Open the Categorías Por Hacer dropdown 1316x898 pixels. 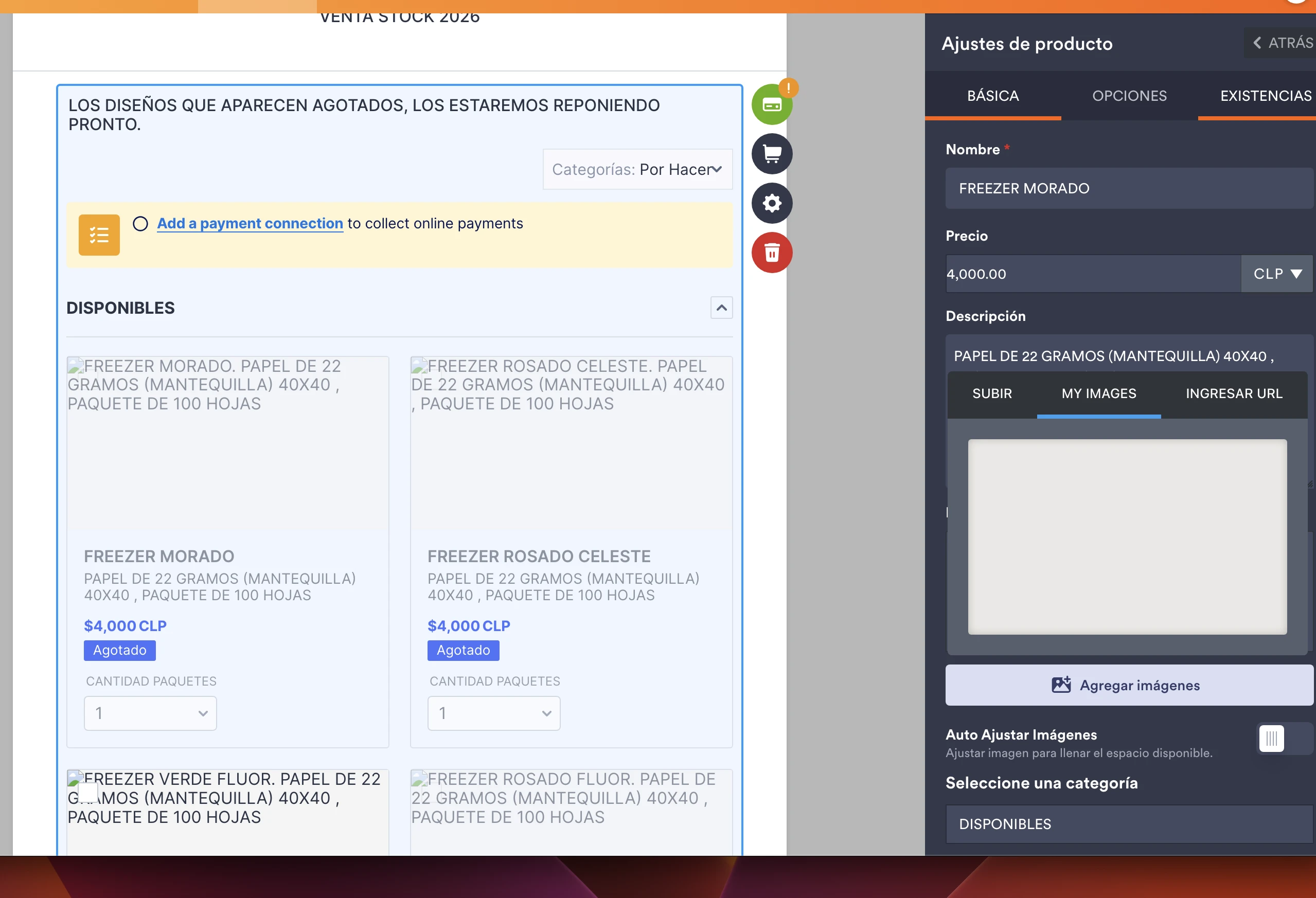coord(637,169)
